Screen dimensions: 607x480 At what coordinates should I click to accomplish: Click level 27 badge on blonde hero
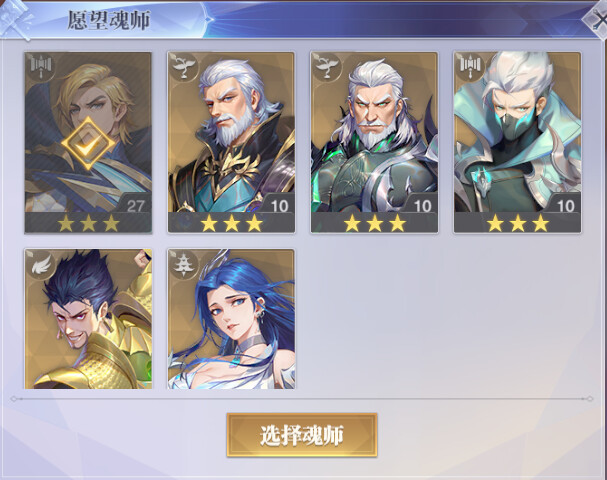tap(135, 205)
